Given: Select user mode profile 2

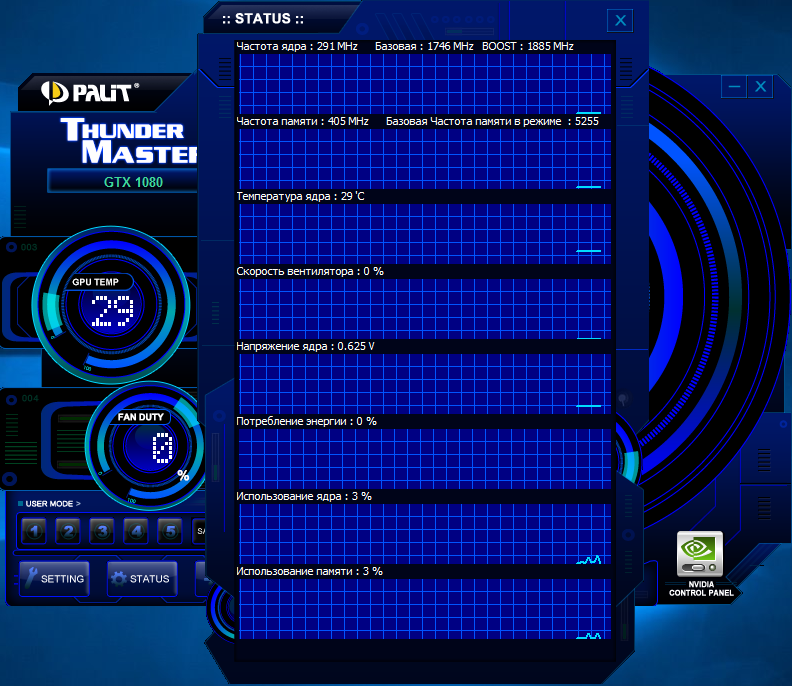Looking at the screenshot, I should (68, 531).
